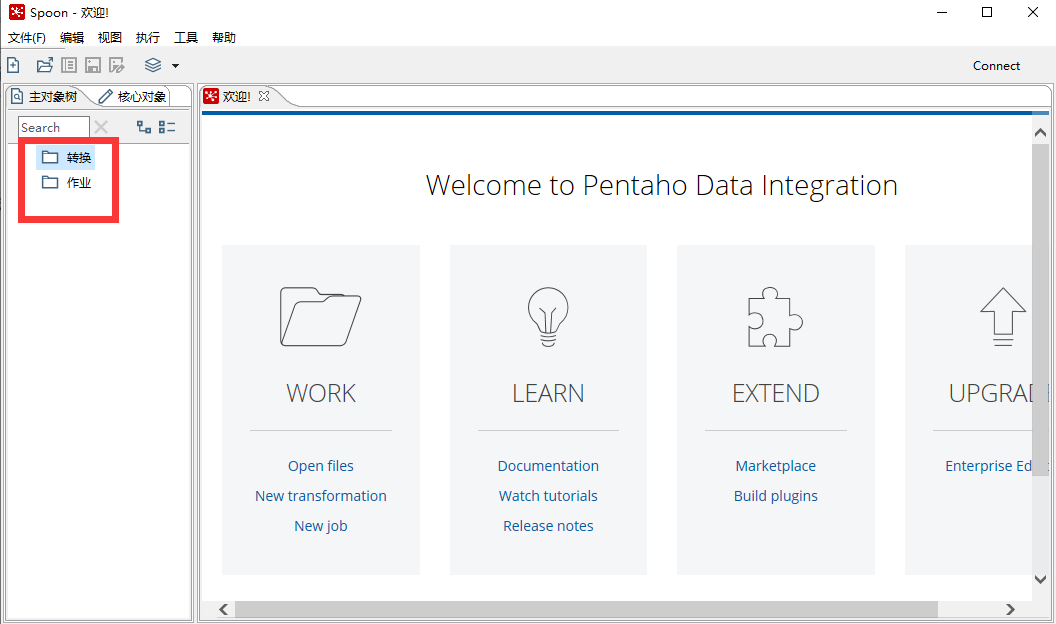Switch to the 主对象树 tab

click(x=44, y=97)
